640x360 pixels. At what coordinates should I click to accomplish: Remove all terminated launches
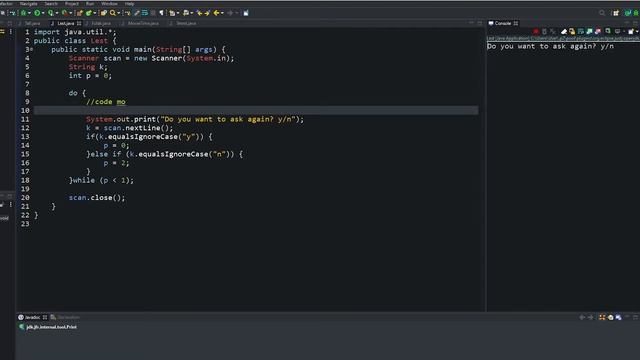[x=553, y=31]
